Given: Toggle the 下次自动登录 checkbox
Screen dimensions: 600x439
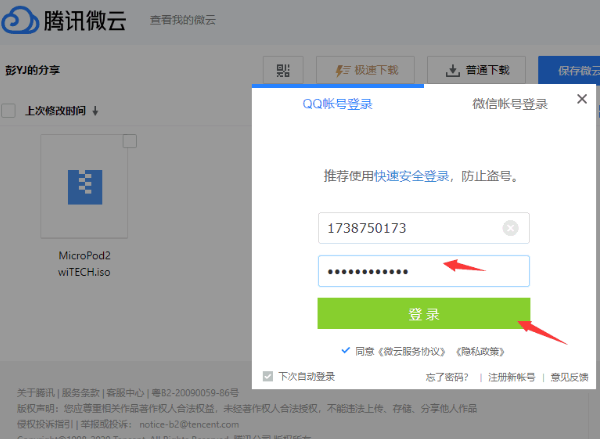Looking at the screenshot, I should [268, 376].
